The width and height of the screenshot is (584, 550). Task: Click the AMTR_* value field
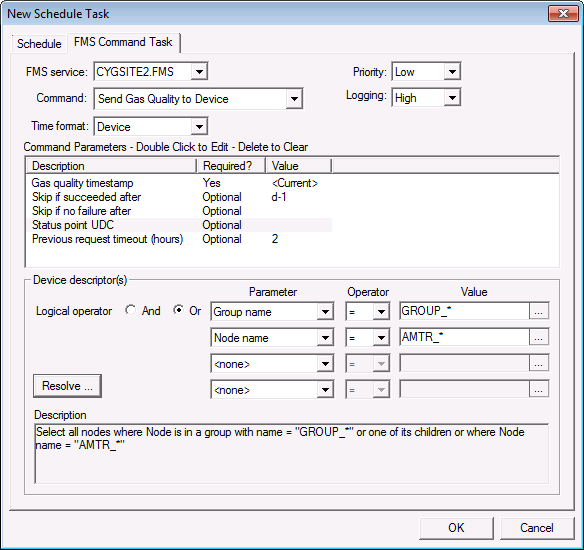click(x=464, y=337)
